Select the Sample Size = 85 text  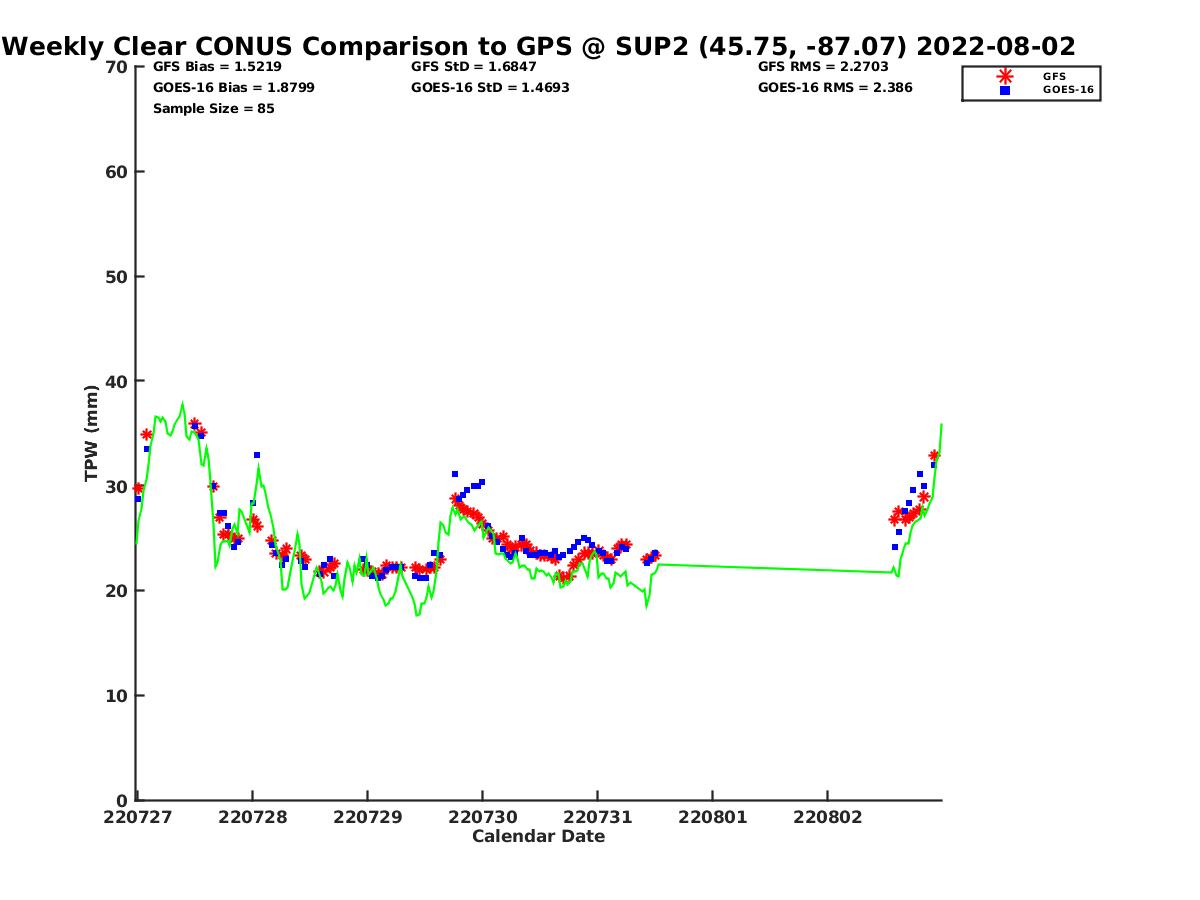click(x=213, y=108)
